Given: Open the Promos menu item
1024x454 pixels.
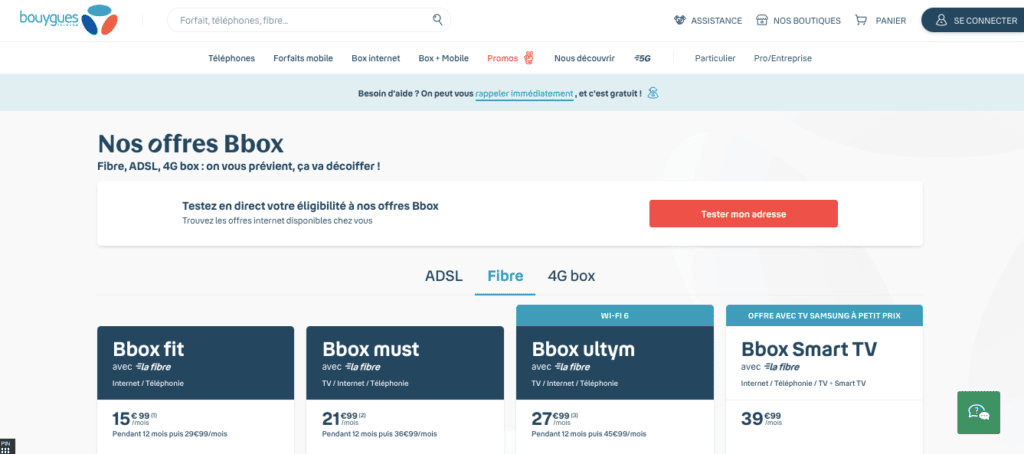Looking at the screenshot, I should (502, 58).
